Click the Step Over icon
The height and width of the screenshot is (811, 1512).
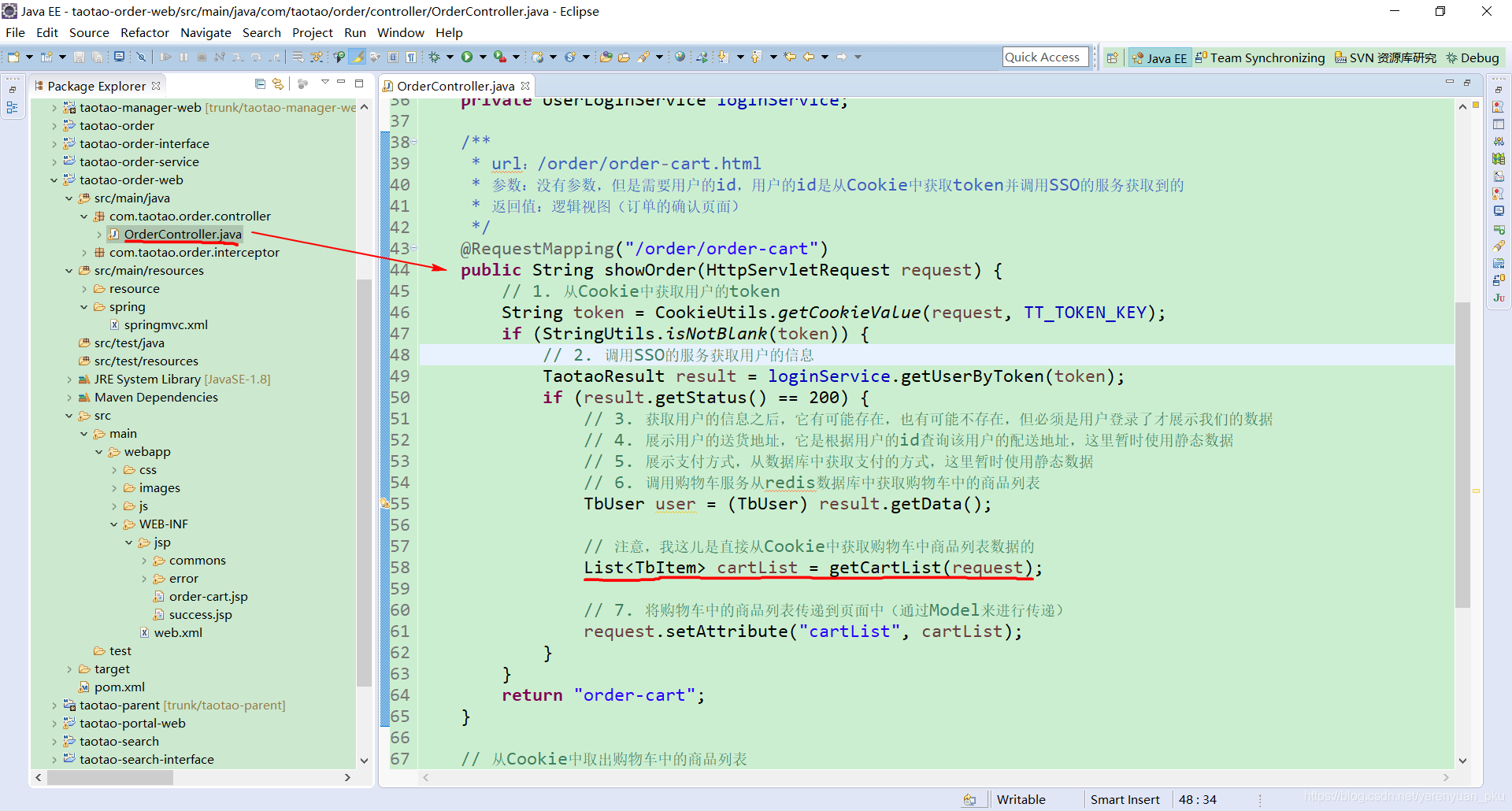[256, 57]
